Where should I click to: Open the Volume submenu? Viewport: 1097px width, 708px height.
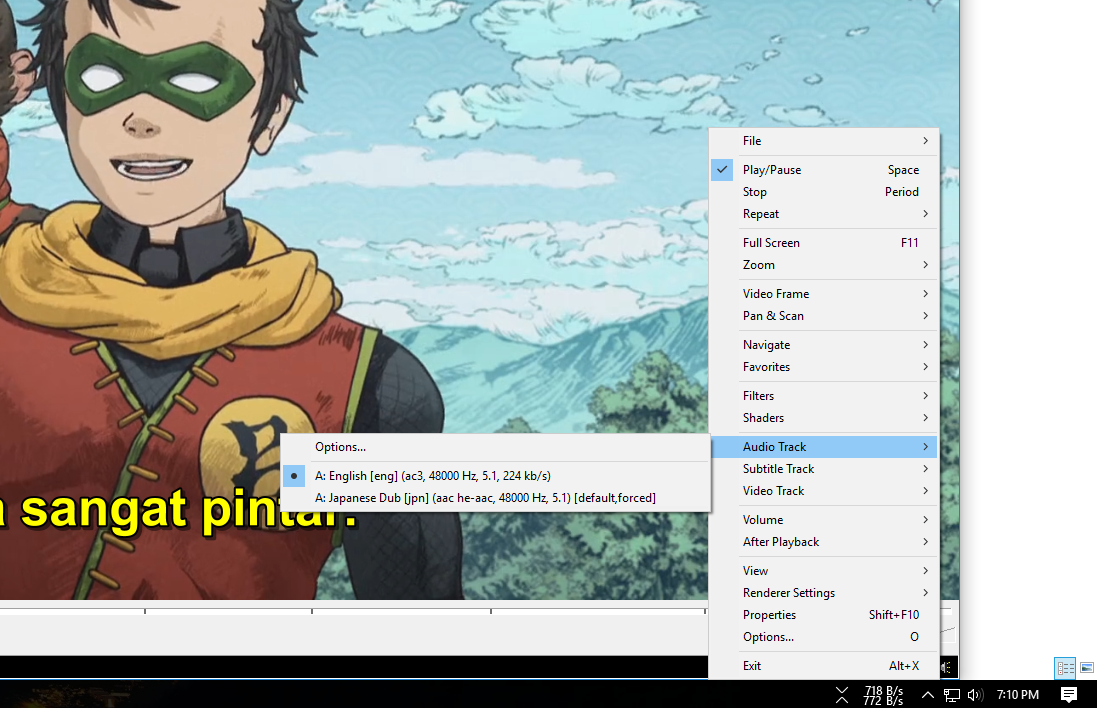point(824,520)
